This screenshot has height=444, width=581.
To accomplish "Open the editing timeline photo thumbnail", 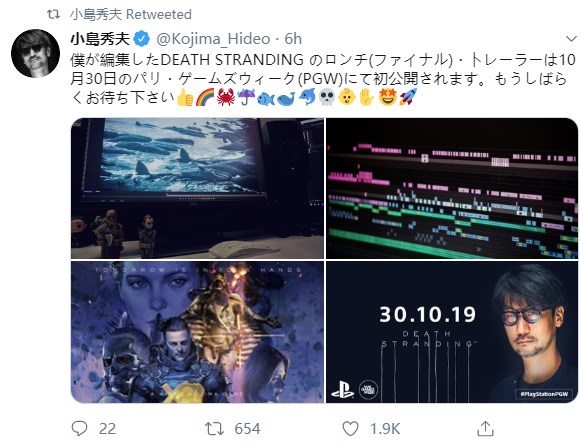I will pos(452,188).
